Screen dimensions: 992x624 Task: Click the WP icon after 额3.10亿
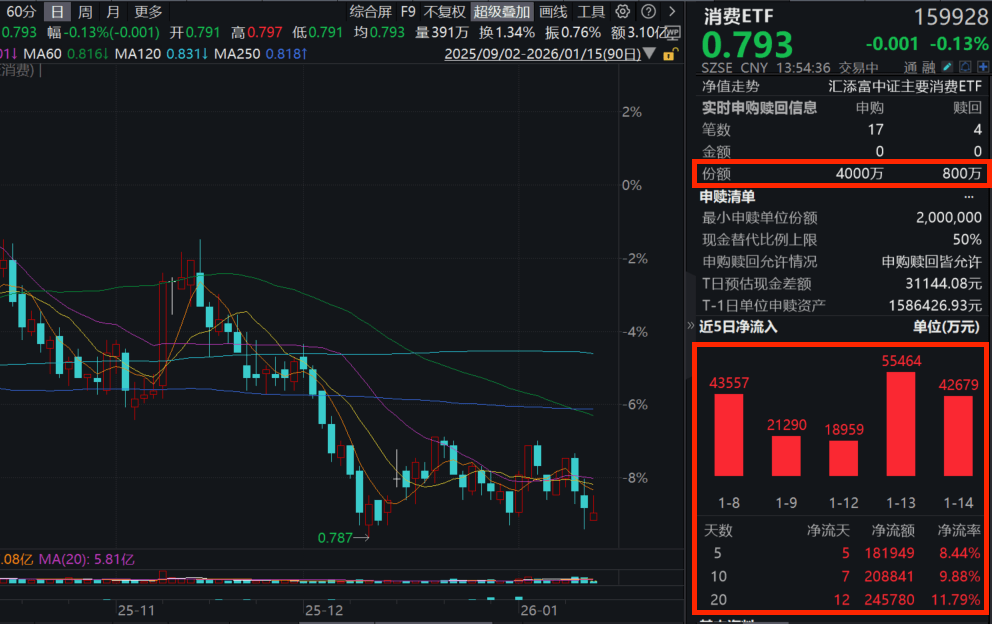673,31
